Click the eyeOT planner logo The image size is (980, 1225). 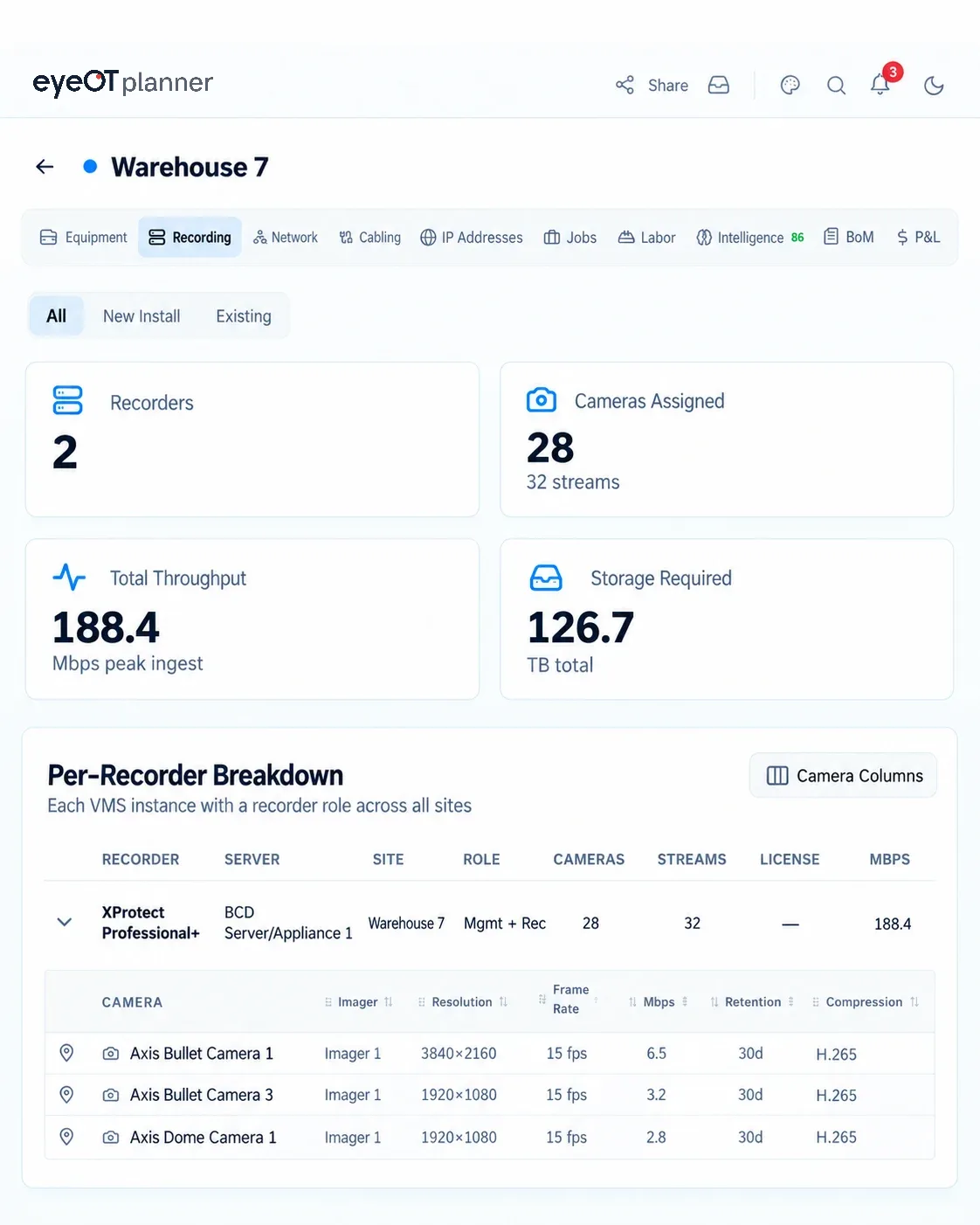tap(122, 82)
